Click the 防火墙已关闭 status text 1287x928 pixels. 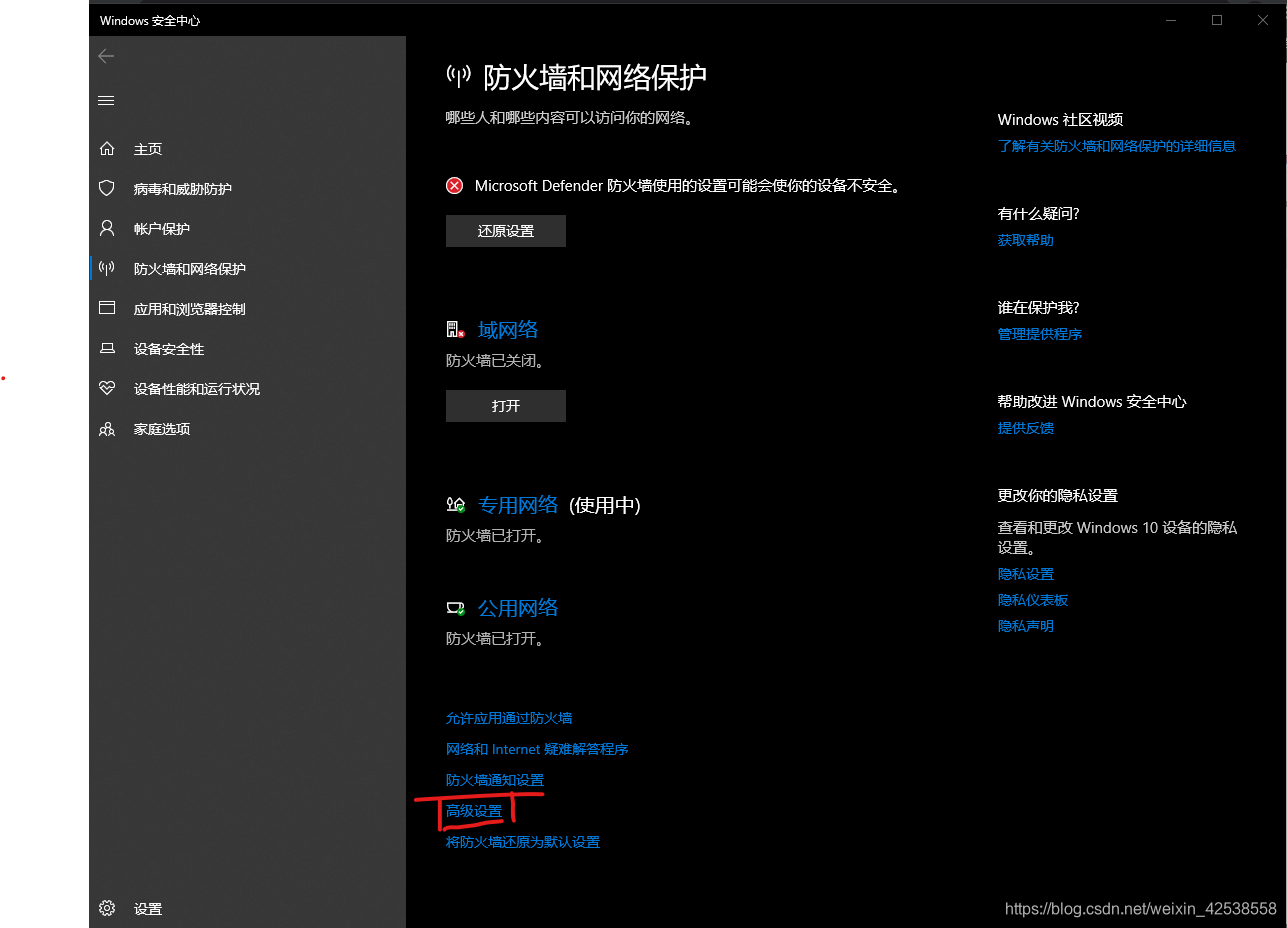495,361
